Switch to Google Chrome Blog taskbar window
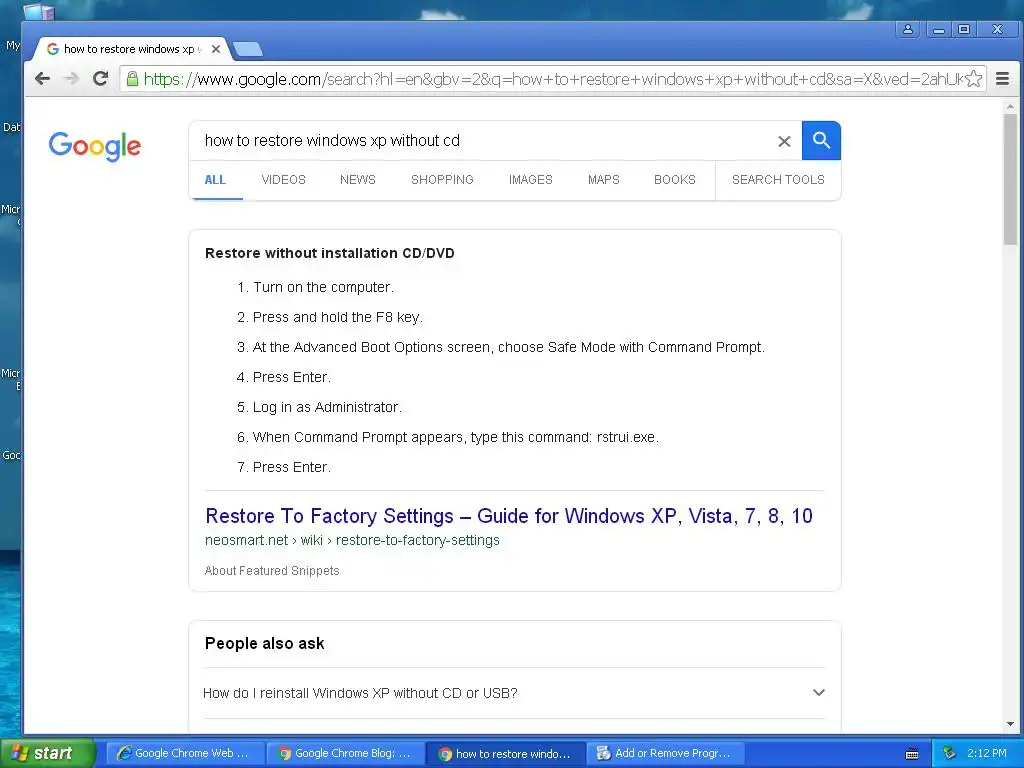 [x=345, y=754]
